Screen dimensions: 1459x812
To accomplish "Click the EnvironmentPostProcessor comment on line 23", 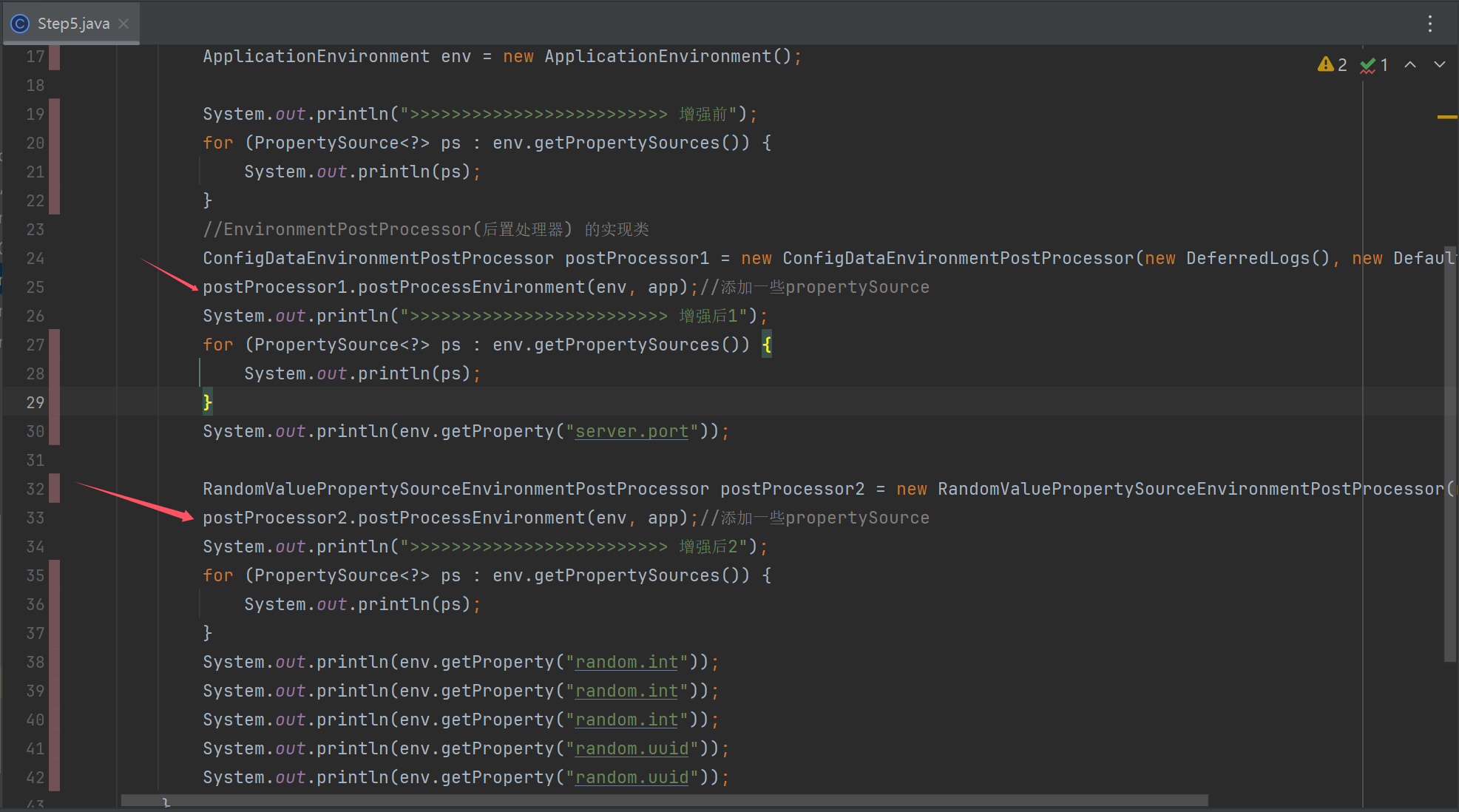I will [x=426, y=229].
